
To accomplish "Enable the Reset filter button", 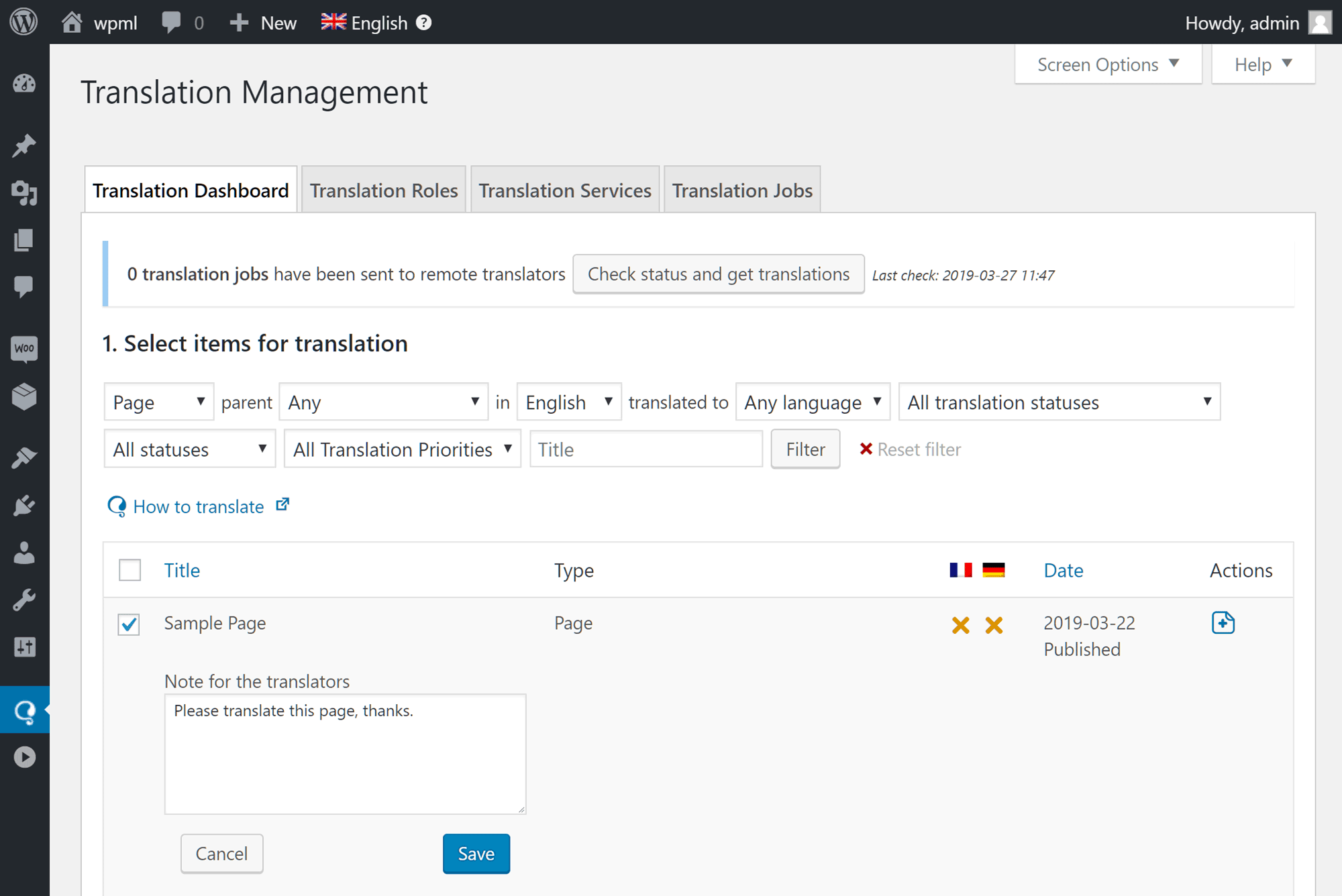I will tap(910, 449).
